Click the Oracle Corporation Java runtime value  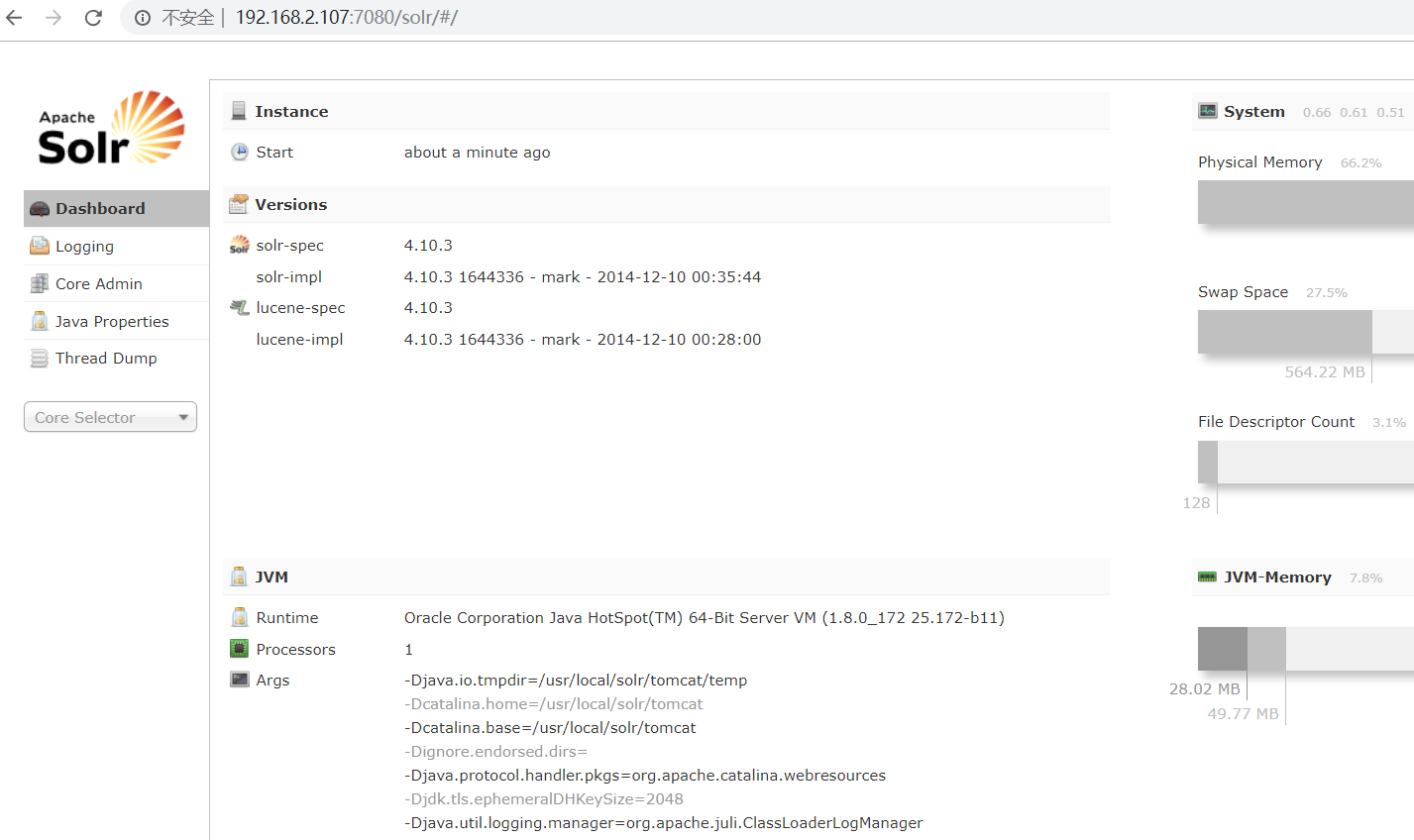pyautogui.click(x=705, y=618)
